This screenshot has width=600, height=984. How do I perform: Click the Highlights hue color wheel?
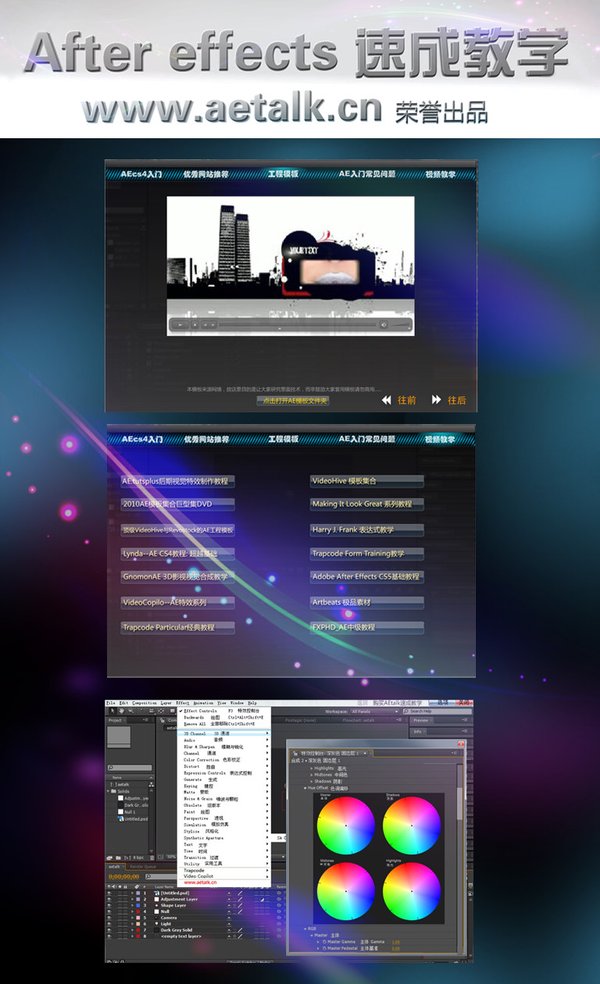pos(412,891)
